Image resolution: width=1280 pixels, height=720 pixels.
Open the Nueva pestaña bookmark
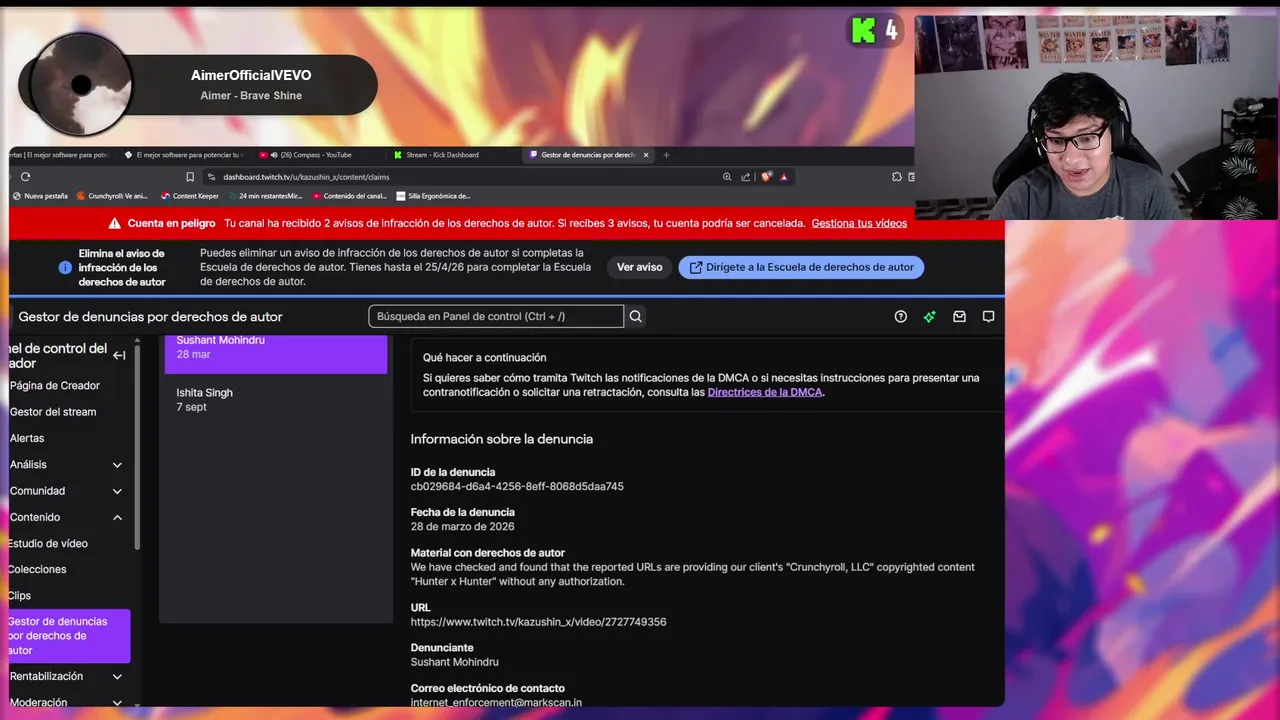pos(40,196)
